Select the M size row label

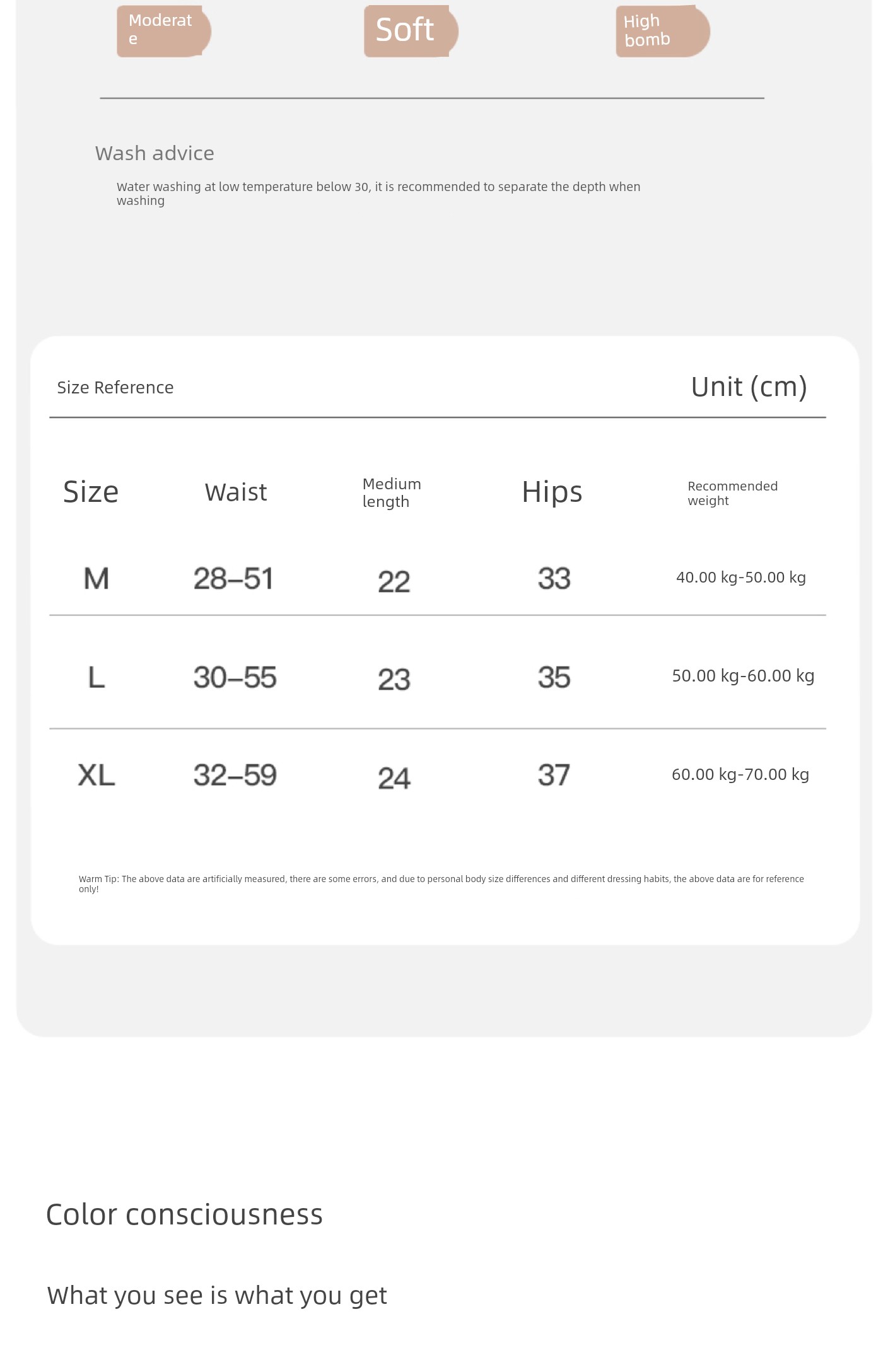tap(96, 578)
